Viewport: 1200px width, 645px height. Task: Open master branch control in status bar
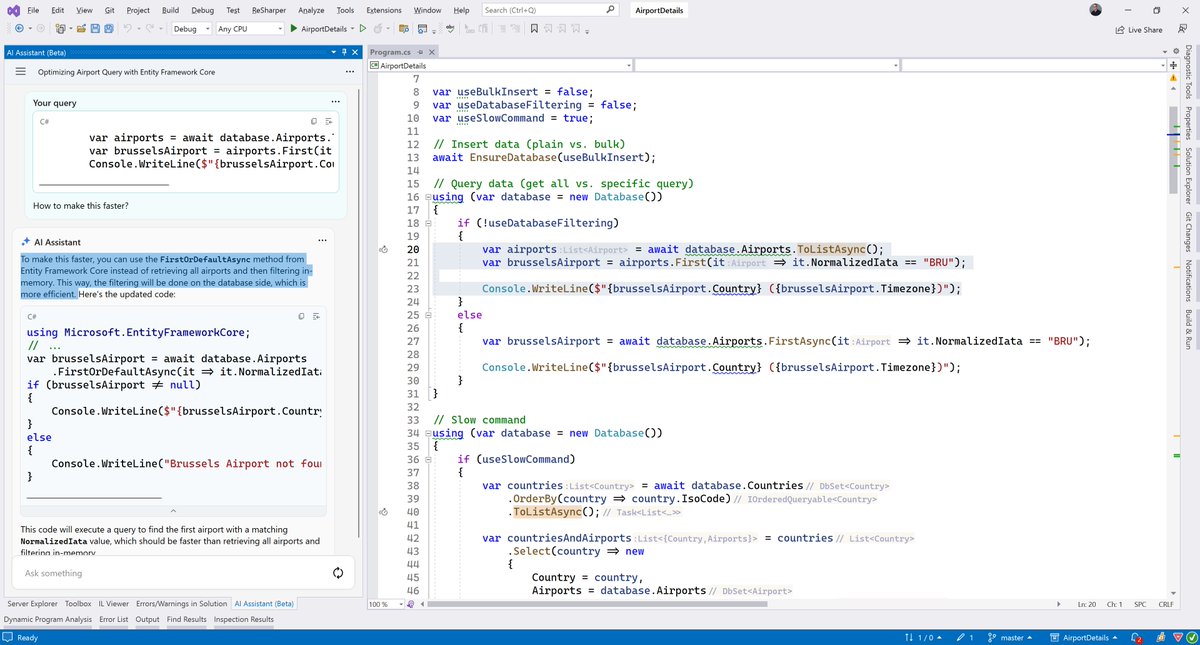coord(1011,635)
